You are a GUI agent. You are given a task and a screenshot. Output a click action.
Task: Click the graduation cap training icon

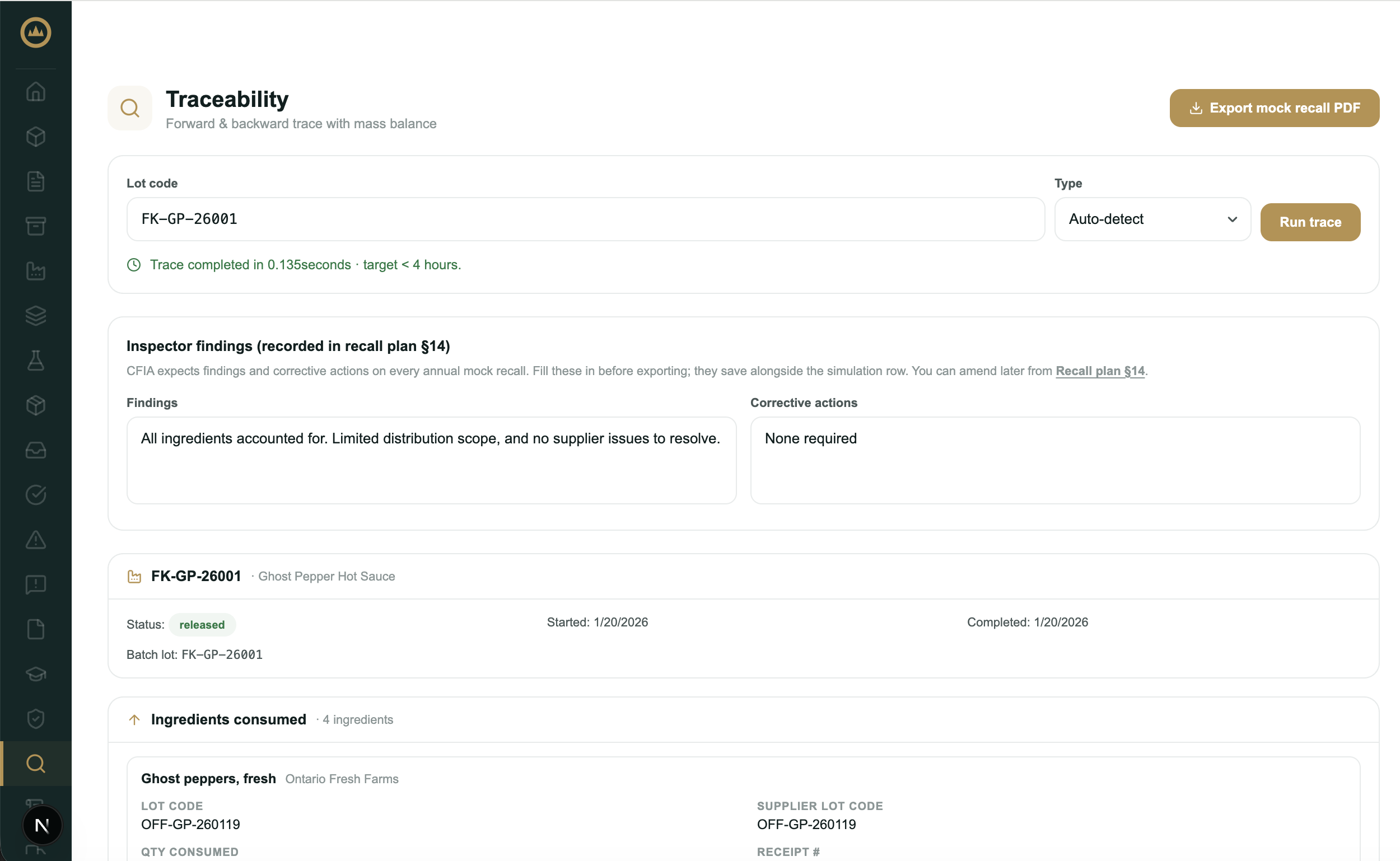(x=36, y=674)
